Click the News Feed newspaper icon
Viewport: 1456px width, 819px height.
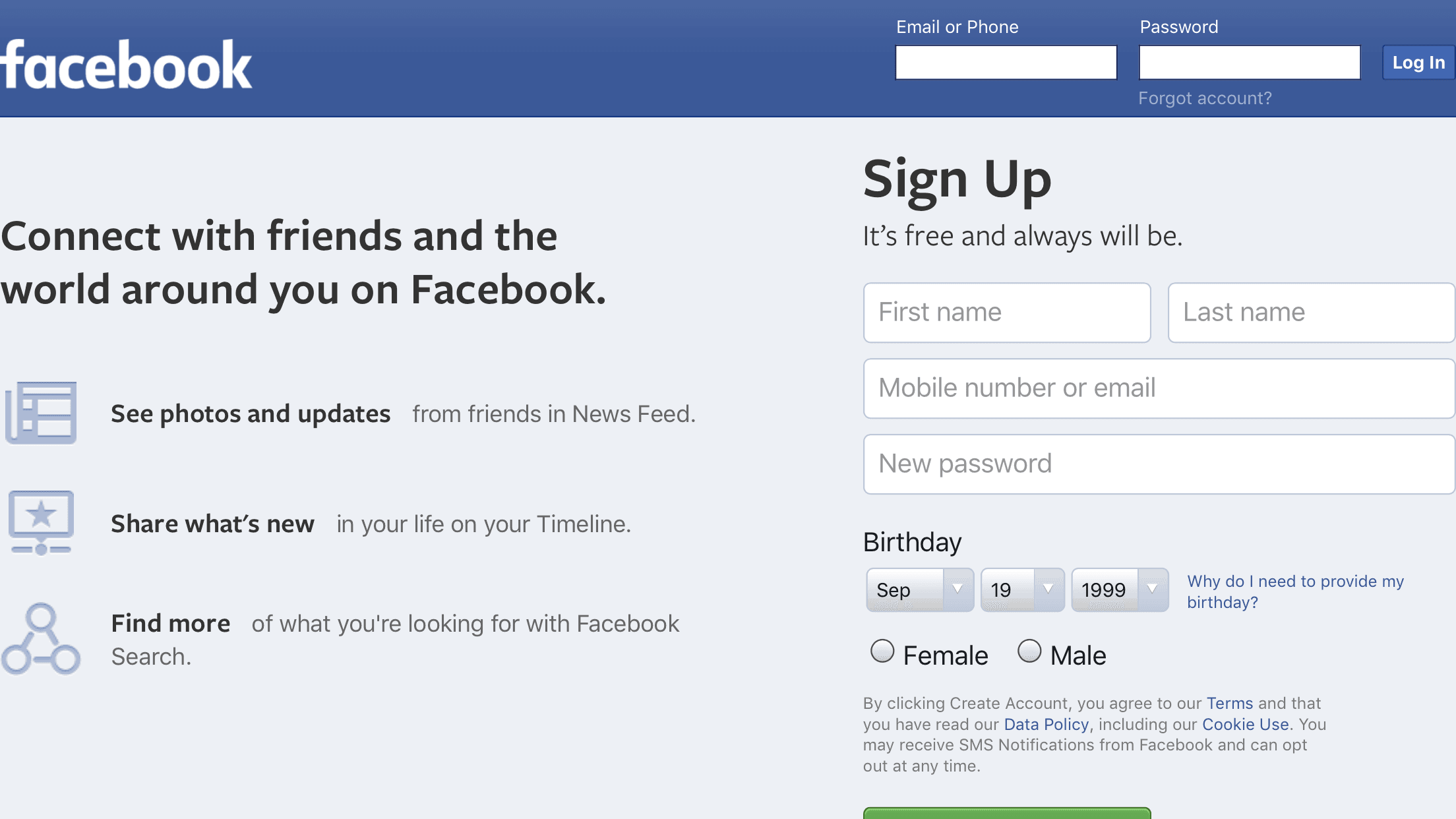click(41, 413)
